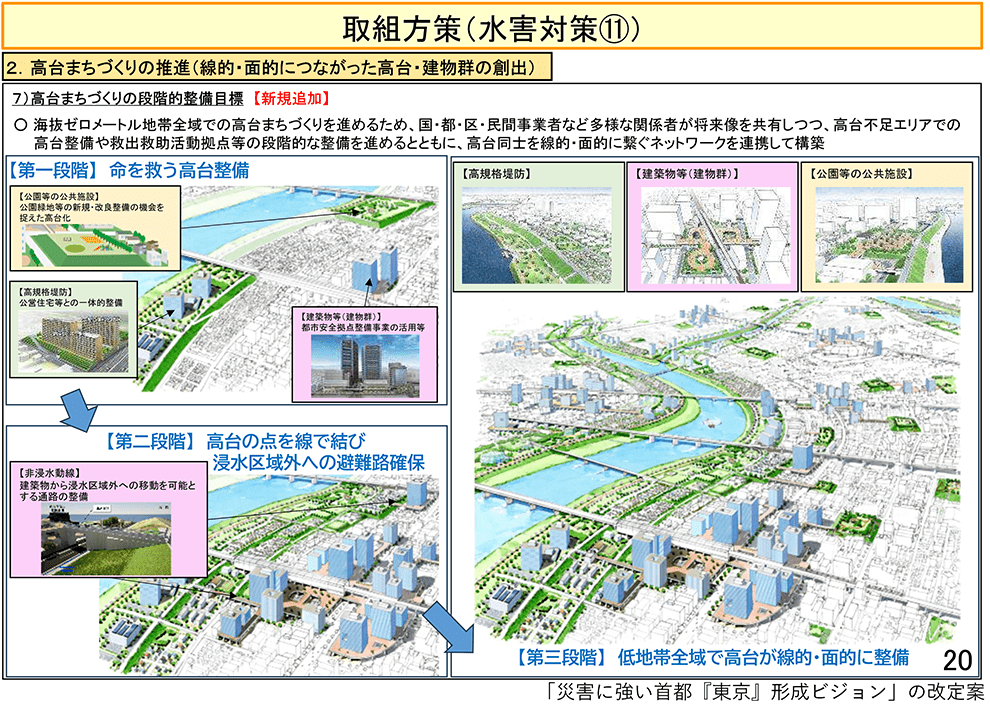Click the circle bullet before 海抜ゼロメートル地帯
The height and width of the screenshot is (706, 990).
pyautogui.click(x=19, y=125)
